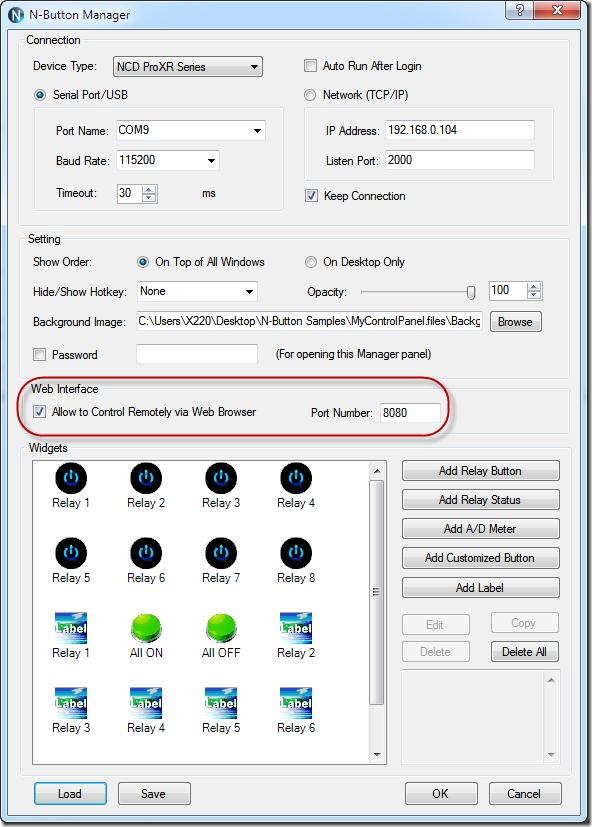Click the Background Image path field
The width and height of the screenshot is (592, 827).
[x=309, y=321]
